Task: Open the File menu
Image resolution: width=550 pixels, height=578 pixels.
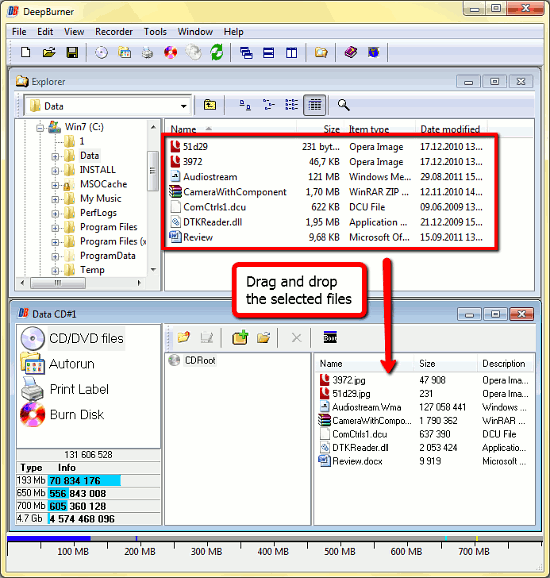Action: pyautogui.click(x=19, y=32)
